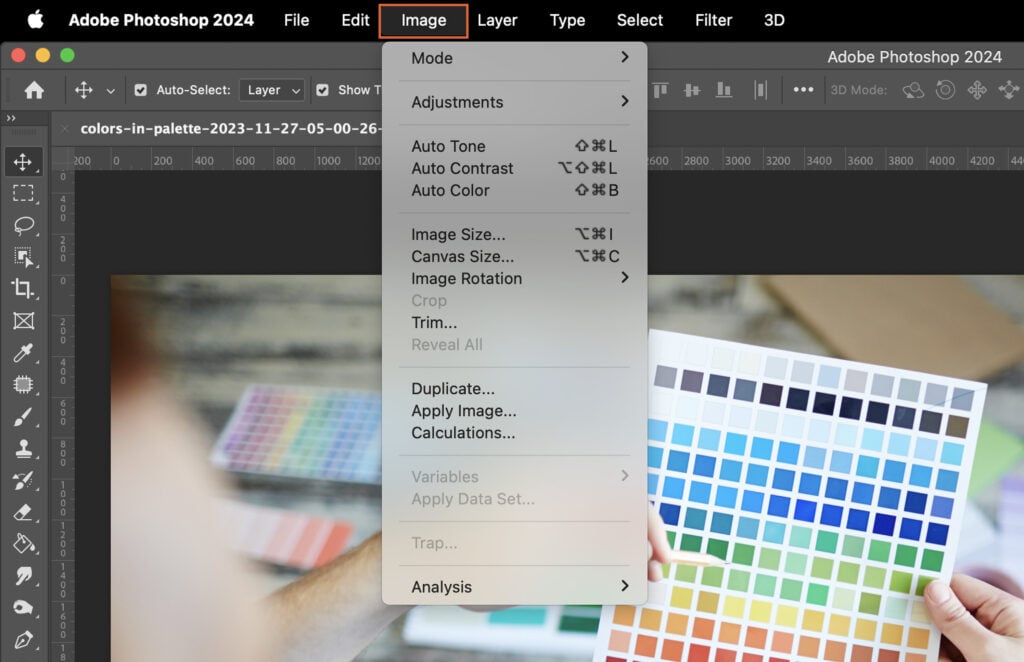
Task: Open the Select menu
Action: (x=639, y=20)
